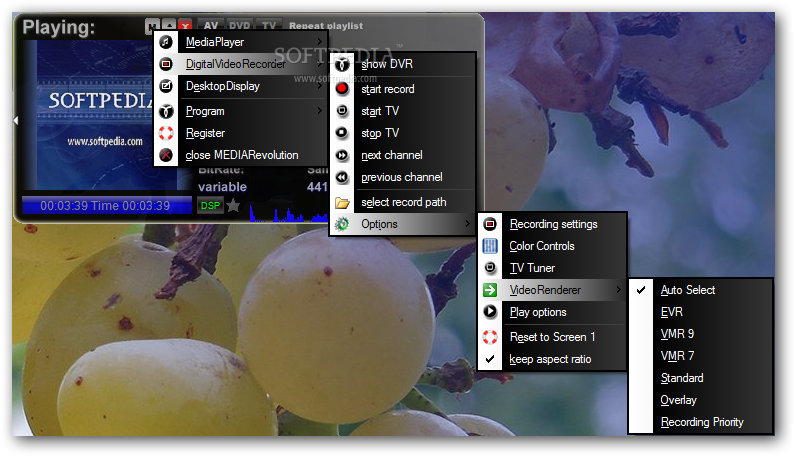Open TV Tuner menu entry
The width and height of the screenshot is (795, 456).
552,268
